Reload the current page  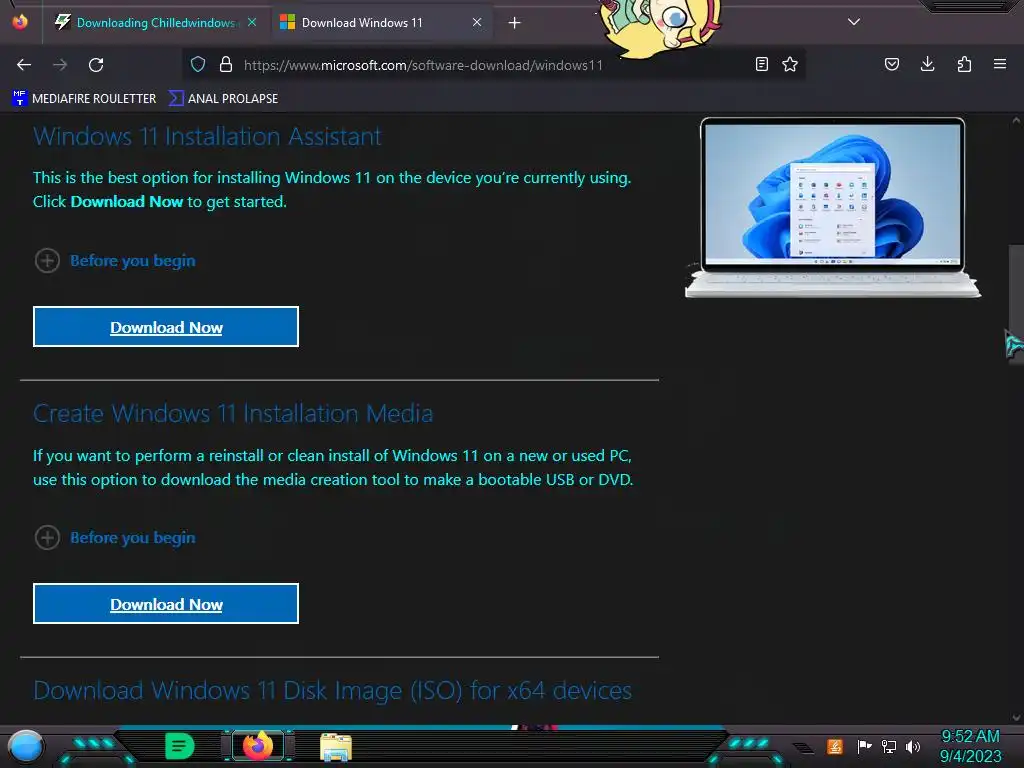click(96, 65)
